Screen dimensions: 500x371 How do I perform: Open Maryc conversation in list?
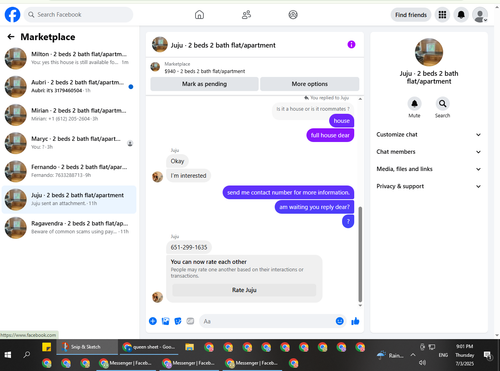69,143
